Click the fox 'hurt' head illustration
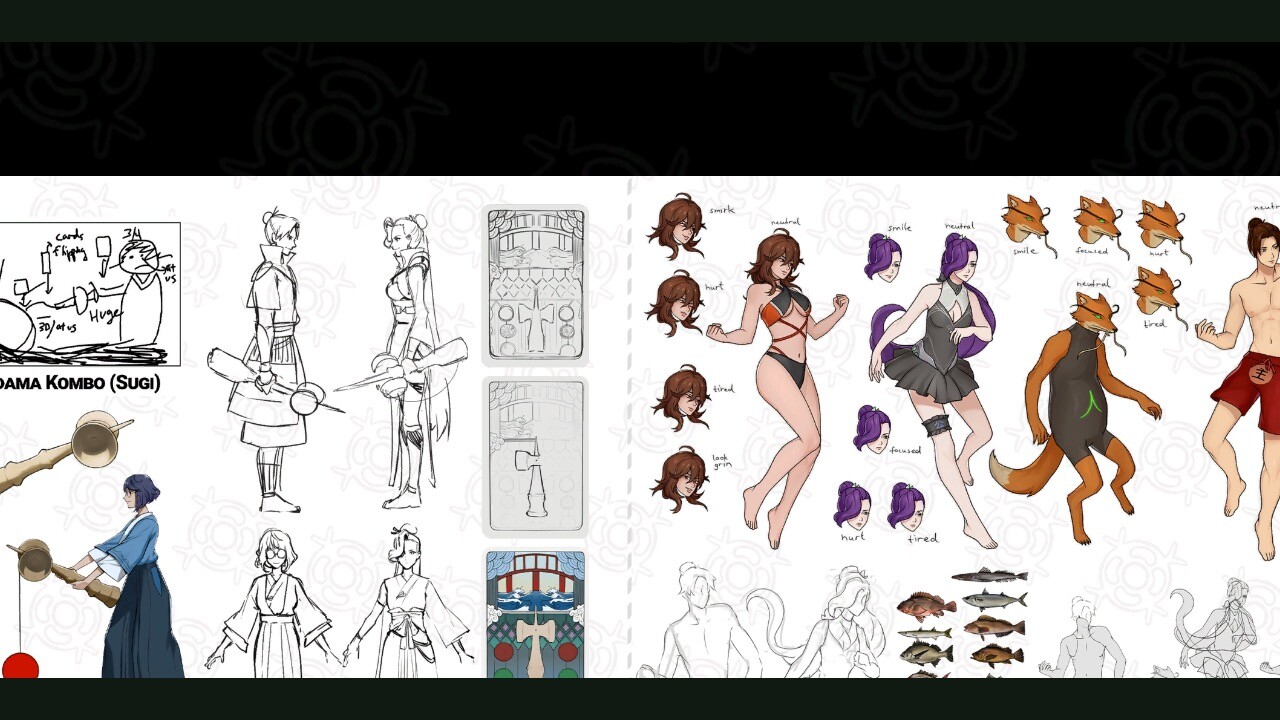The height and width of the screenshot is (720, 1280). pos(1160,227)
